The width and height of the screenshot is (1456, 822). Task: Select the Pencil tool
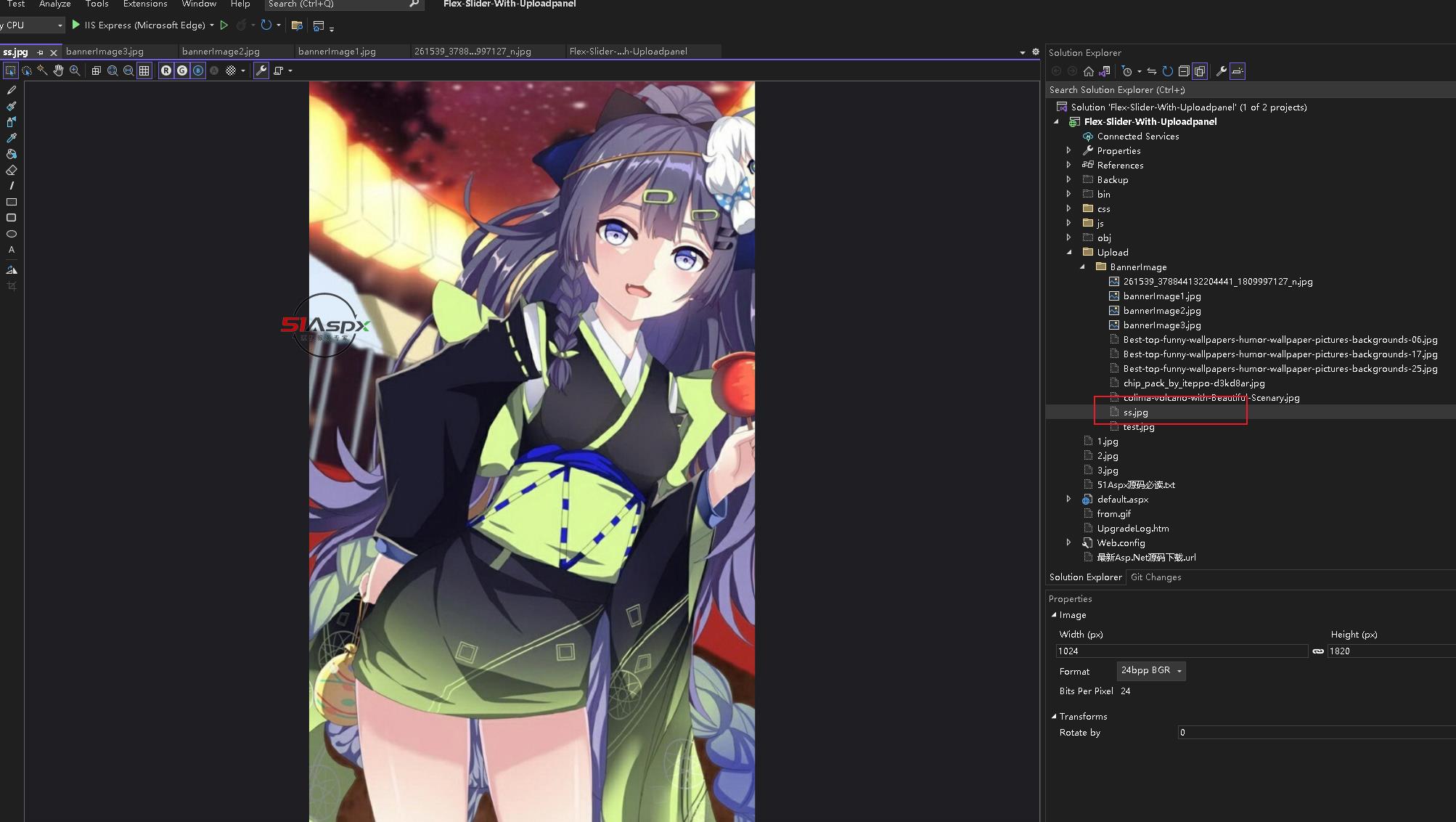(x=12, y=90)
